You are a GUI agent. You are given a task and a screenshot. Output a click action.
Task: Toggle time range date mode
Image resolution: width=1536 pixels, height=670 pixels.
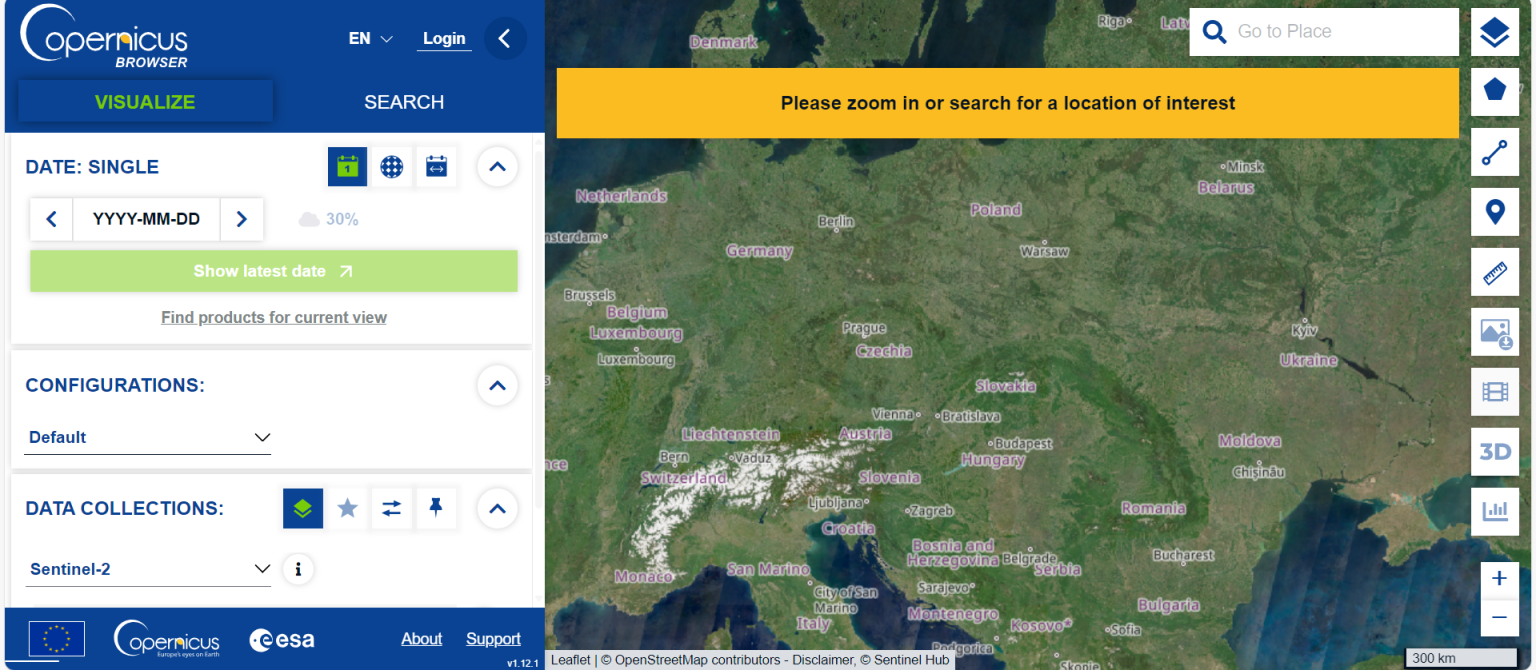pos(436,167)
